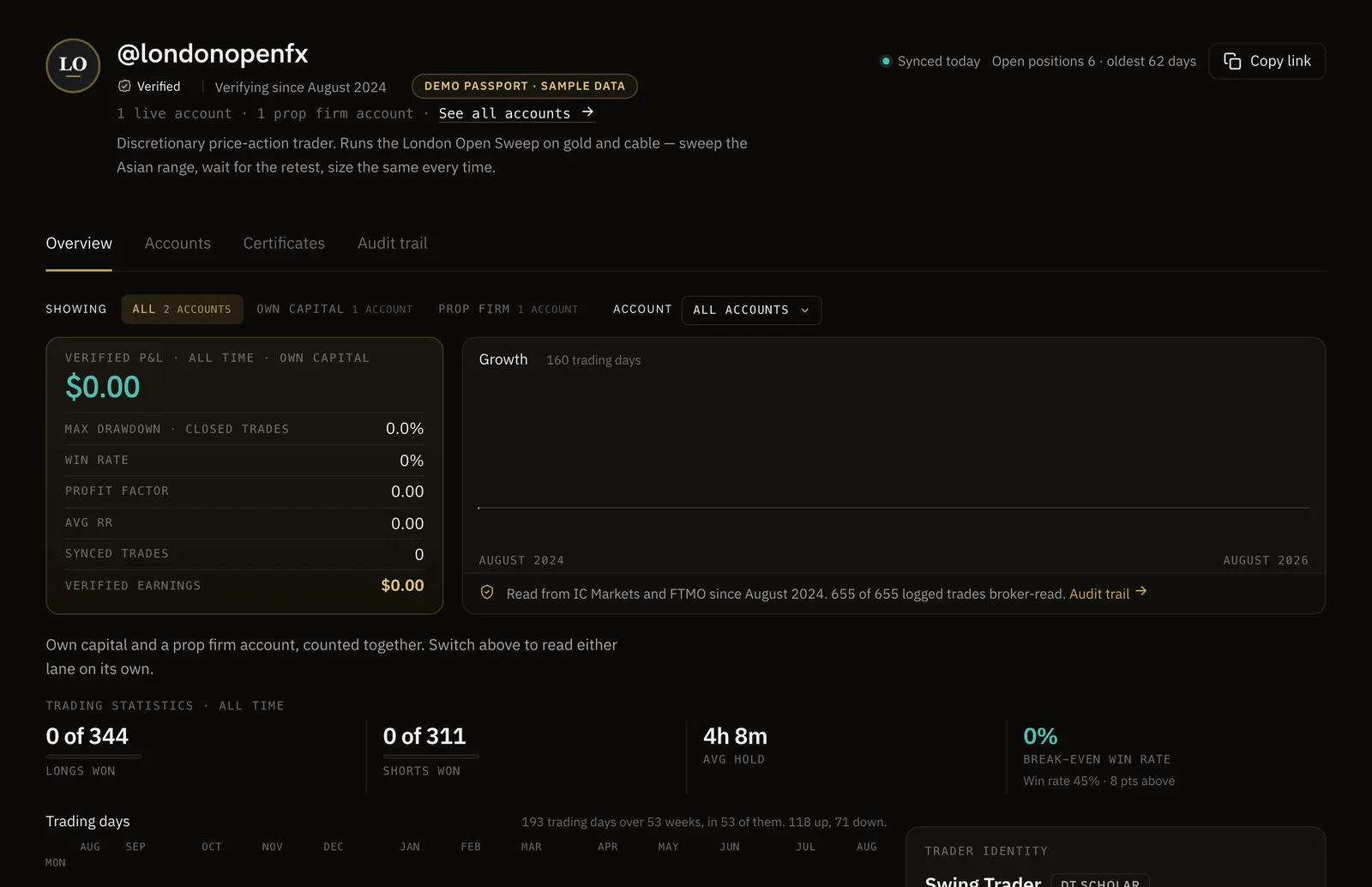Click the arrow next to Audit trail link

[x=1141, y=592]
